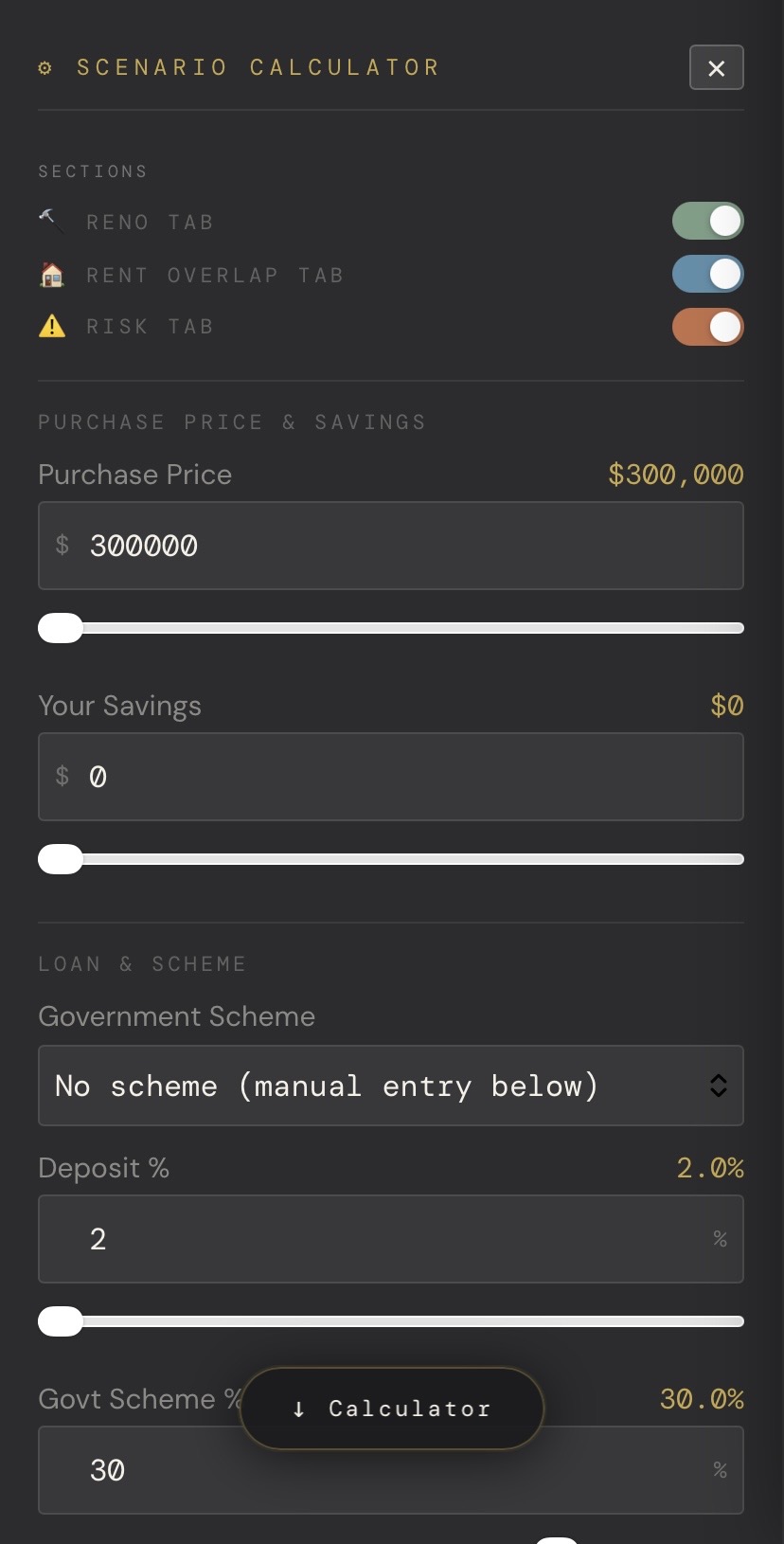Open the Government Scheme dropdown

391,1086
